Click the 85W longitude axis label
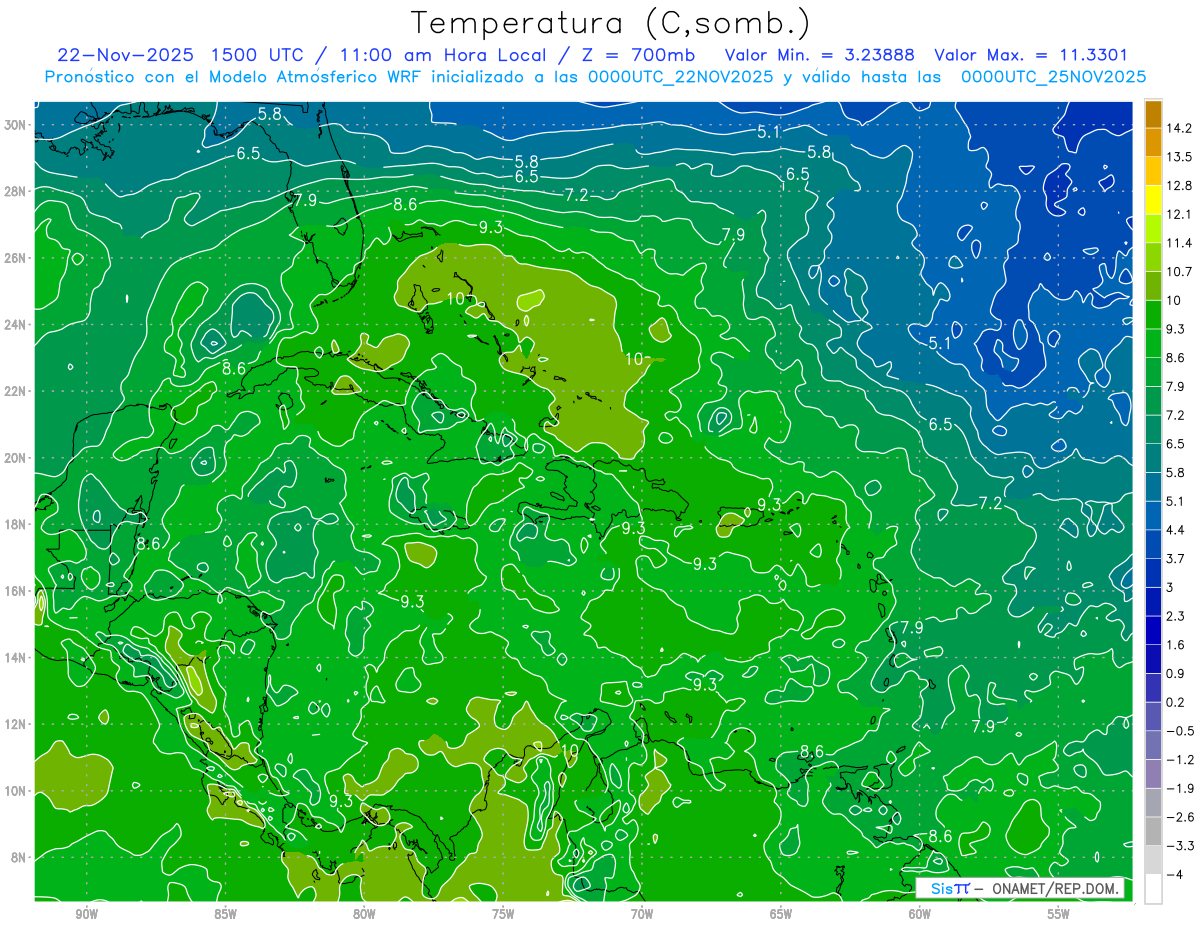This screenshot has height=927, width=1200. [x=225, y=914]
